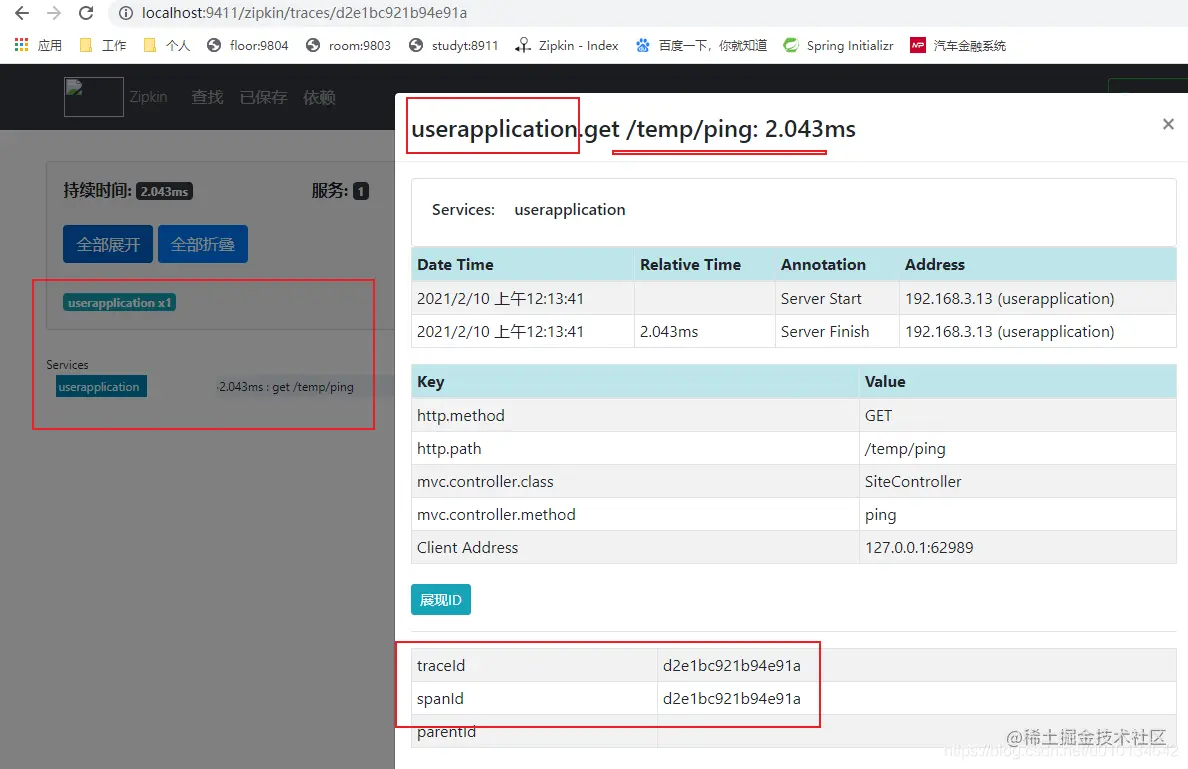Screen dimensions: 1188x769
Task: Open the 工作 bookmark folder
Action: pos(103,45)
